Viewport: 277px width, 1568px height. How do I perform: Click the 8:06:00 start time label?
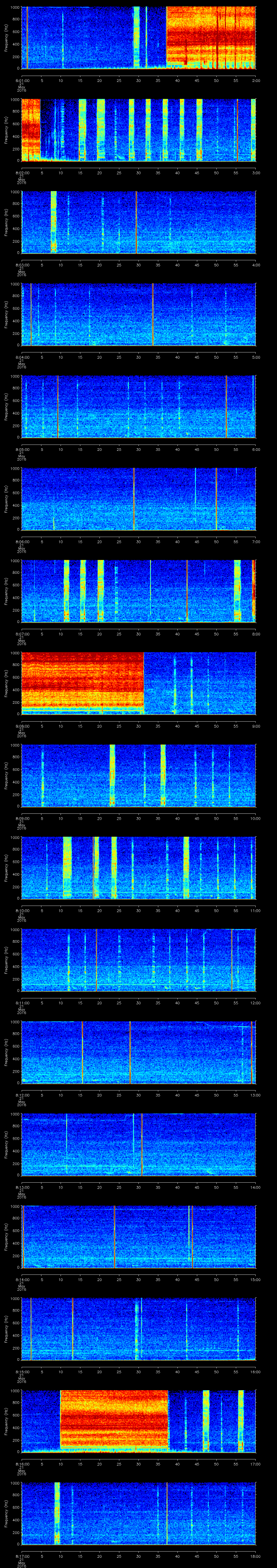pyautogui.click(x=22, y=542)
